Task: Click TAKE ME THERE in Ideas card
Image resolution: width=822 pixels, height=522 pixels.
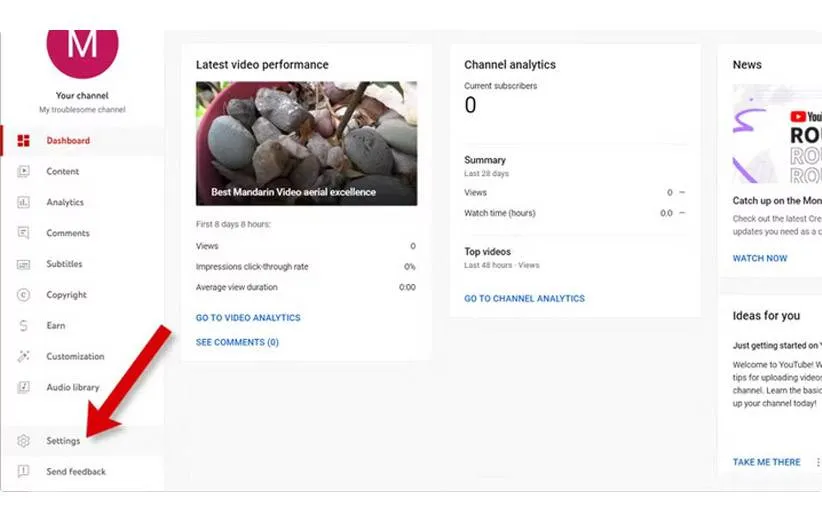Action: click(x=766, y=462)
